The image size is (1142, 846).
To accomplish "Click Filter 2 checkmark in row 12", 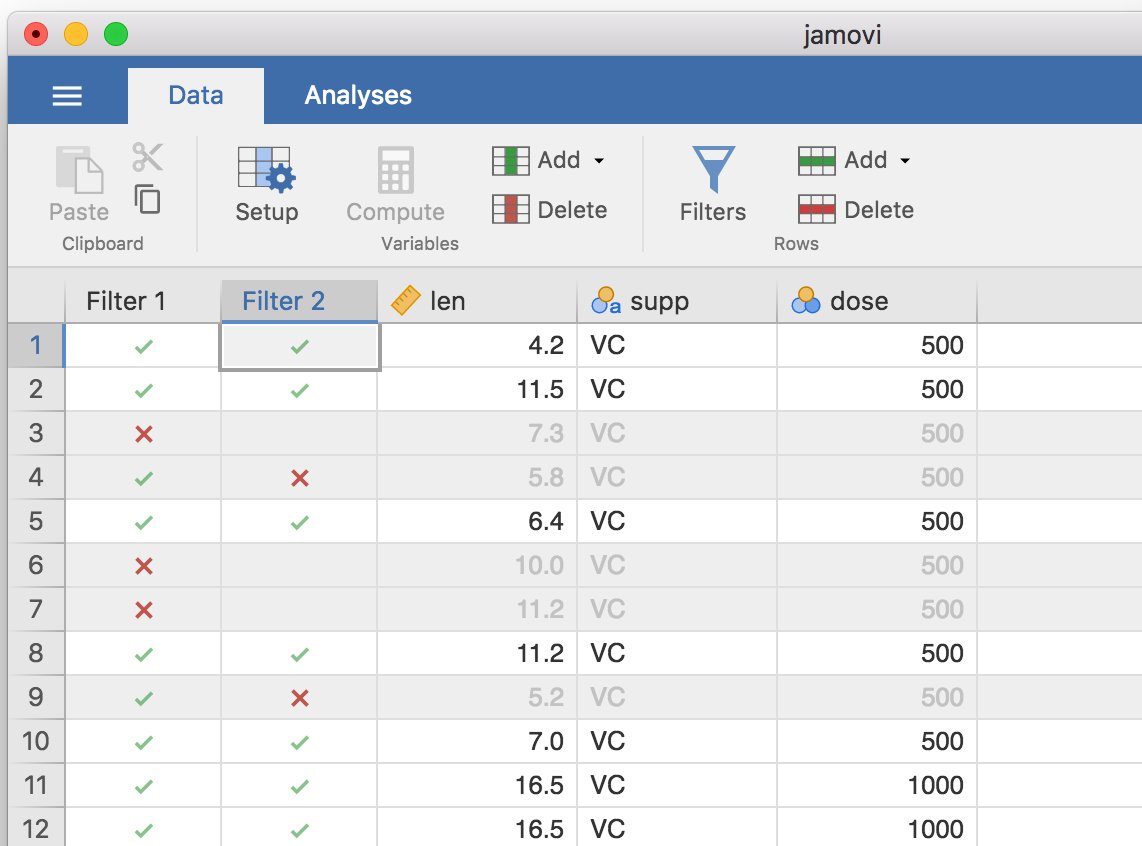I will 299,830.
